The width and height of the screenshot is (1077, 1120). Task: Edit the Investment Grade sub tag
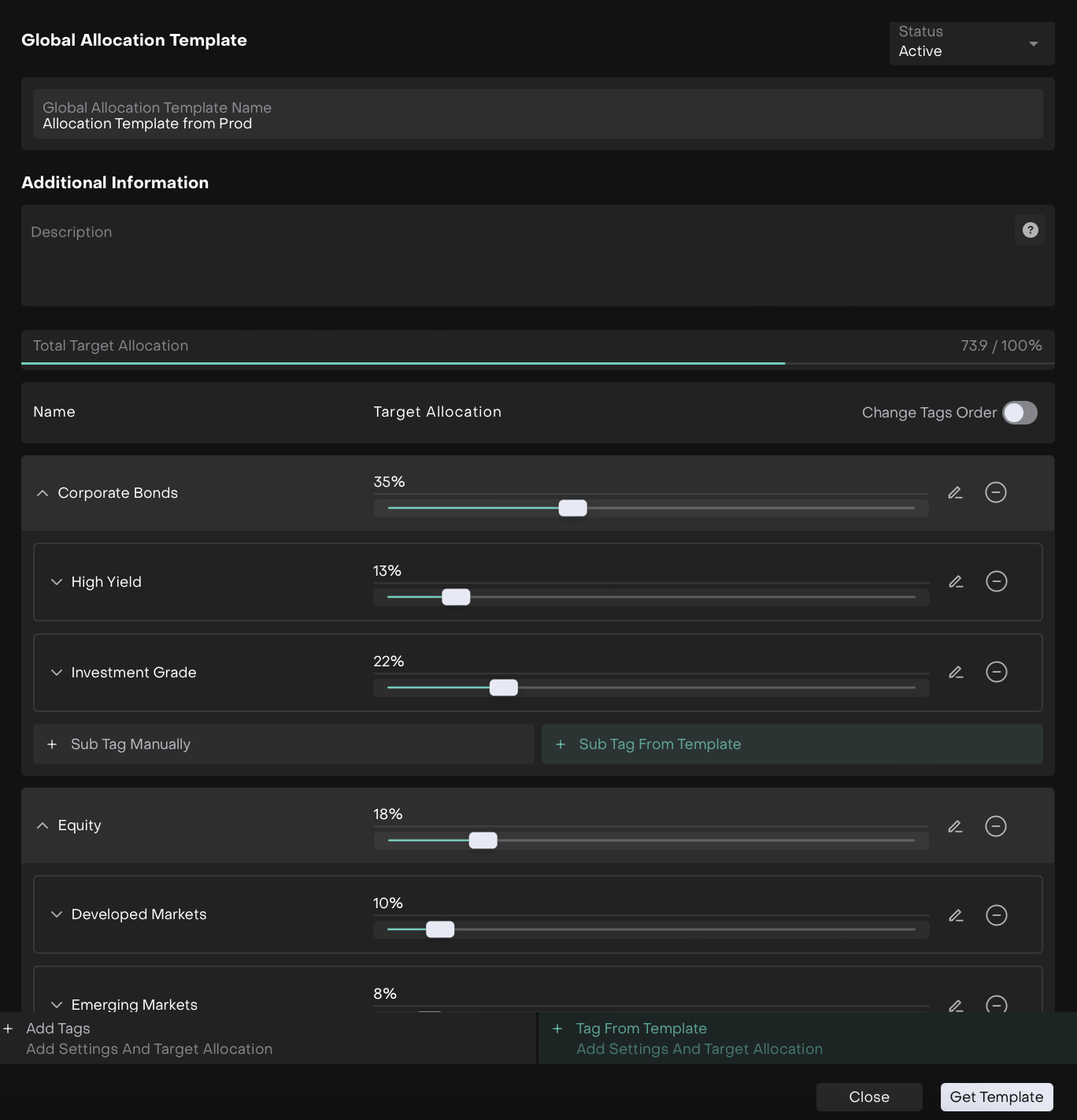[x=956, y=673]
